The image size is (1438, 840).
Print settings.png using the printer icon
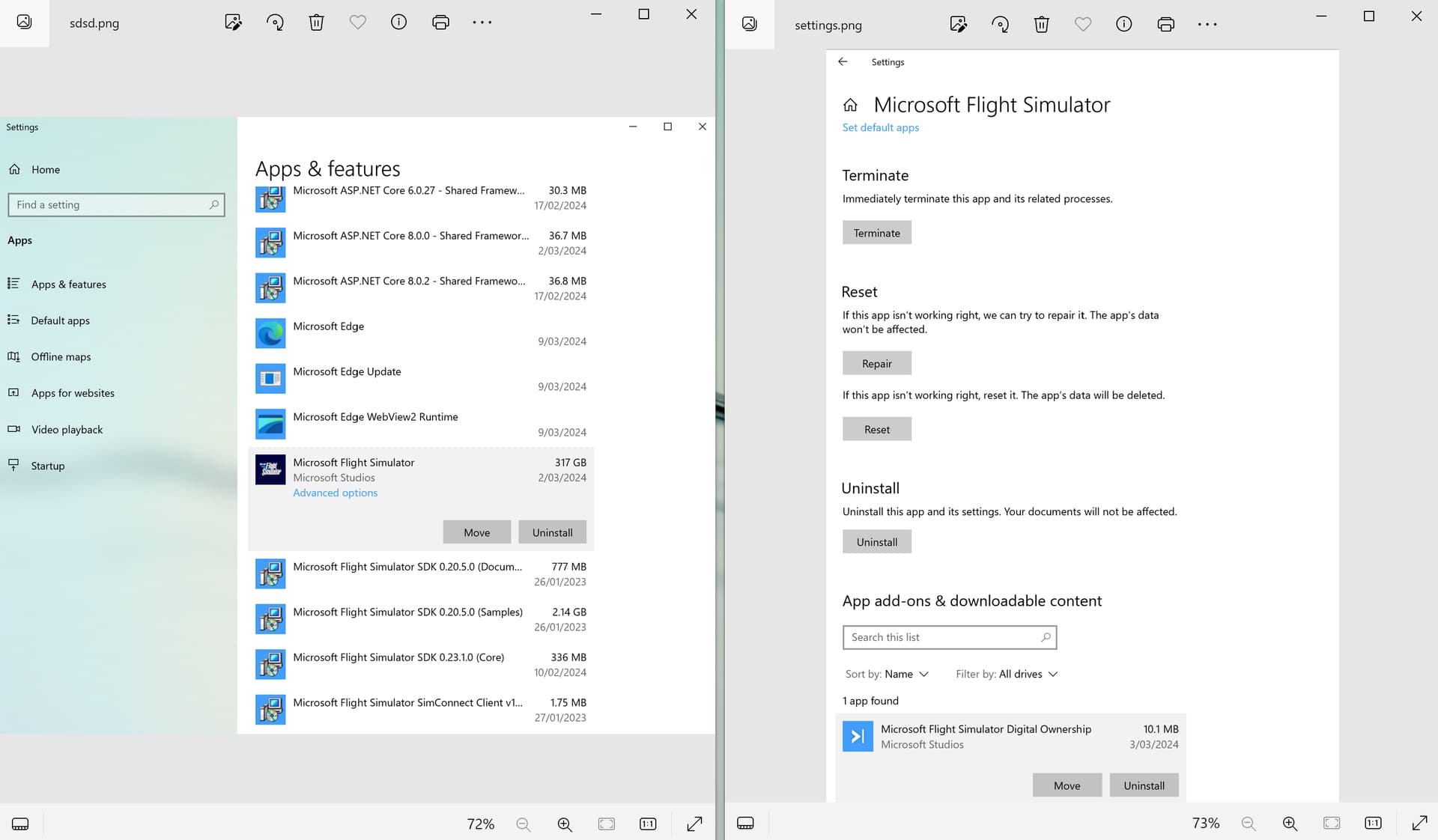[x=1165, y=25]
